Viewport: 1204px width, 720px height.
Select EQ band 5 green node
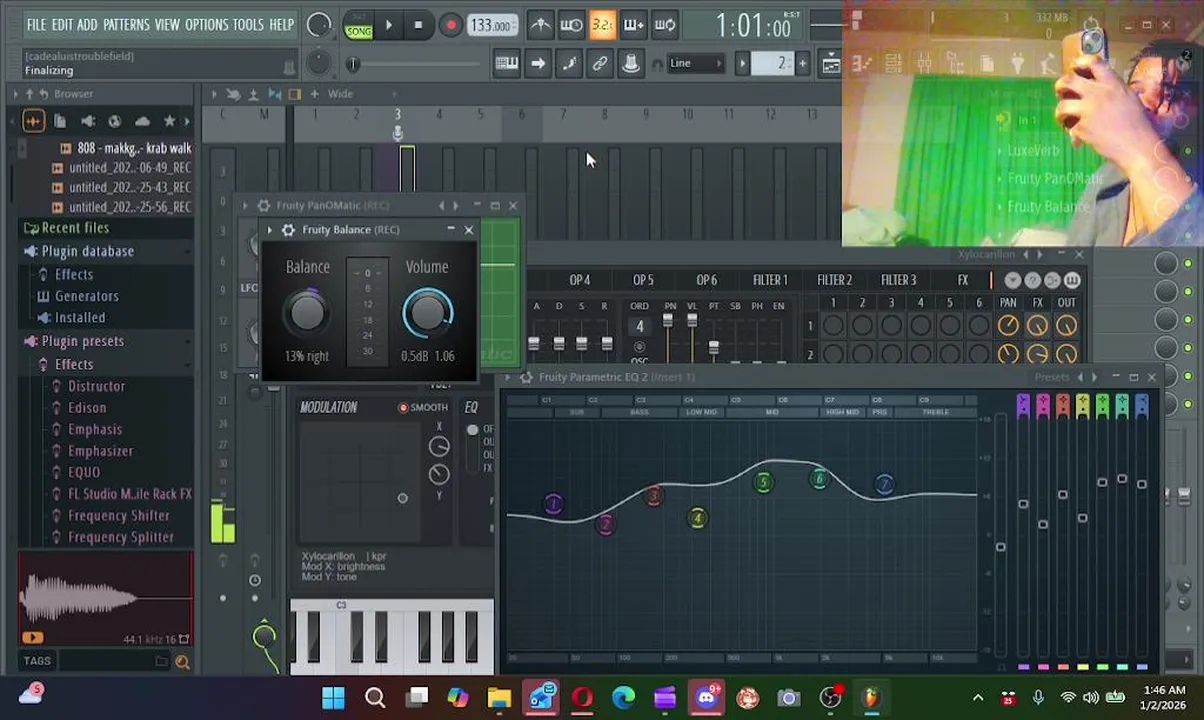tap(763, 484)
